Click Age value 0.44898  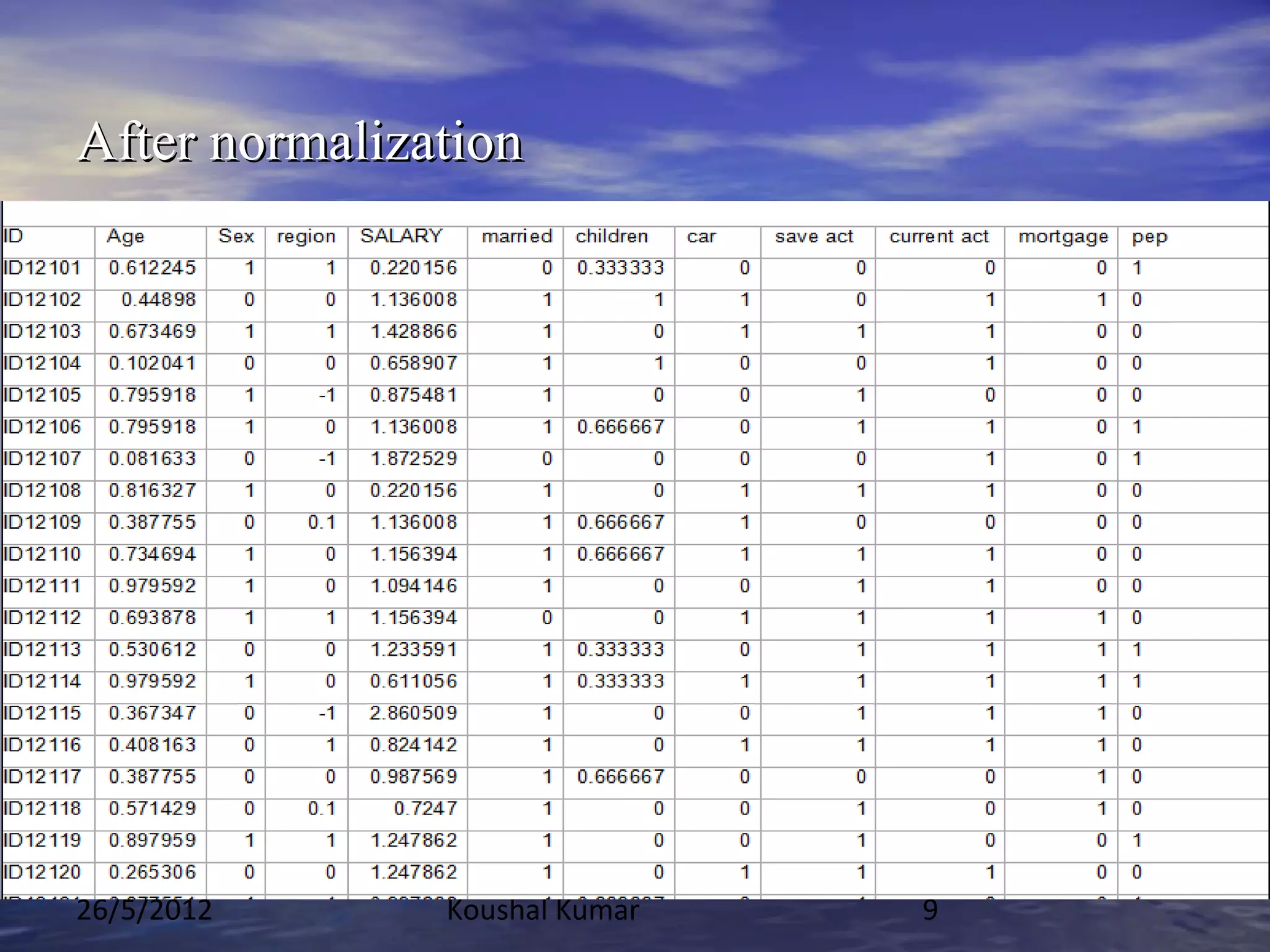pyautogui.click(x=159, y=300)
